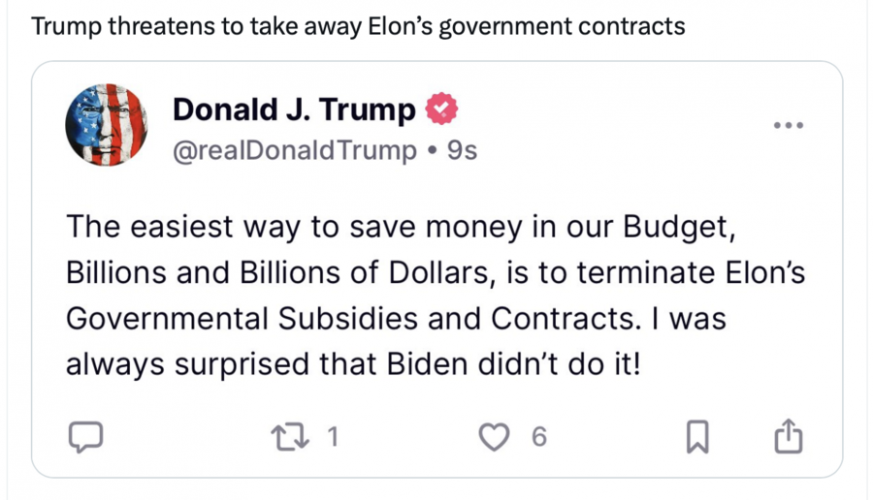Click the 9s post timestamp

462,150
